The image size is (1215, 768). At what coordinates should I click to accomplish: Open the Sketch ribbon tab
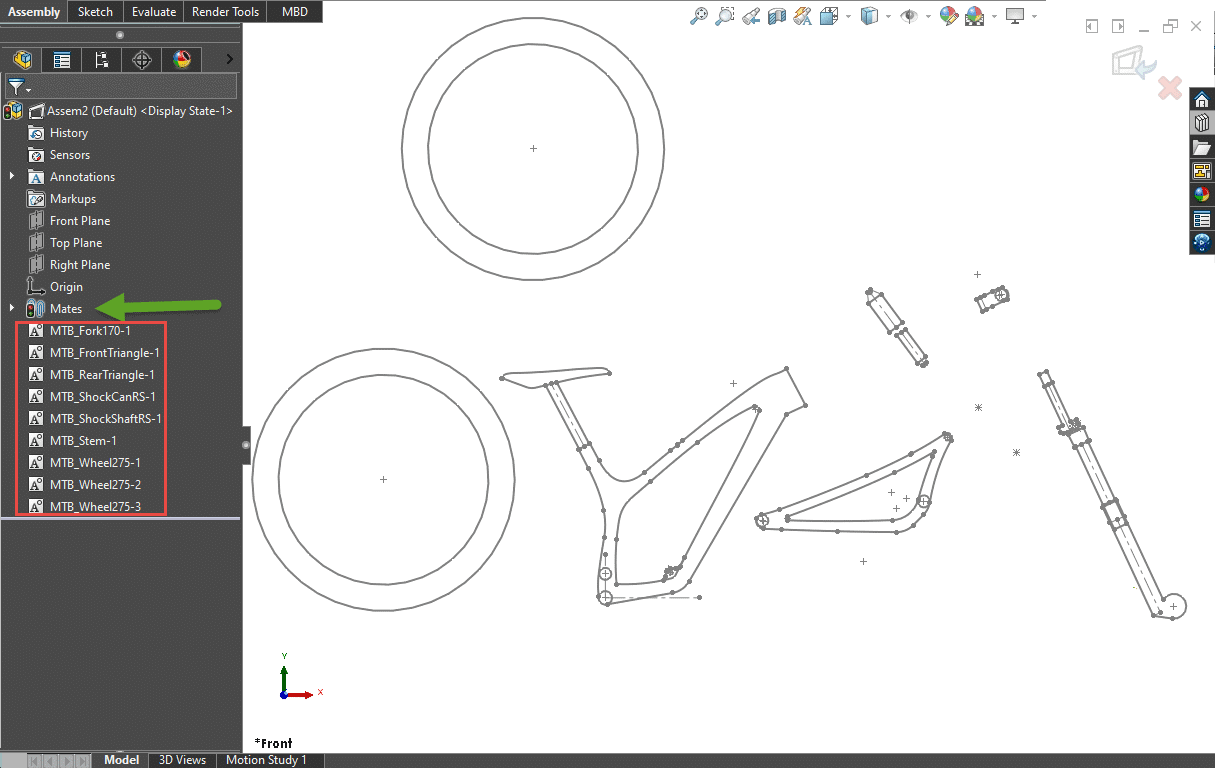click(96, 12)
